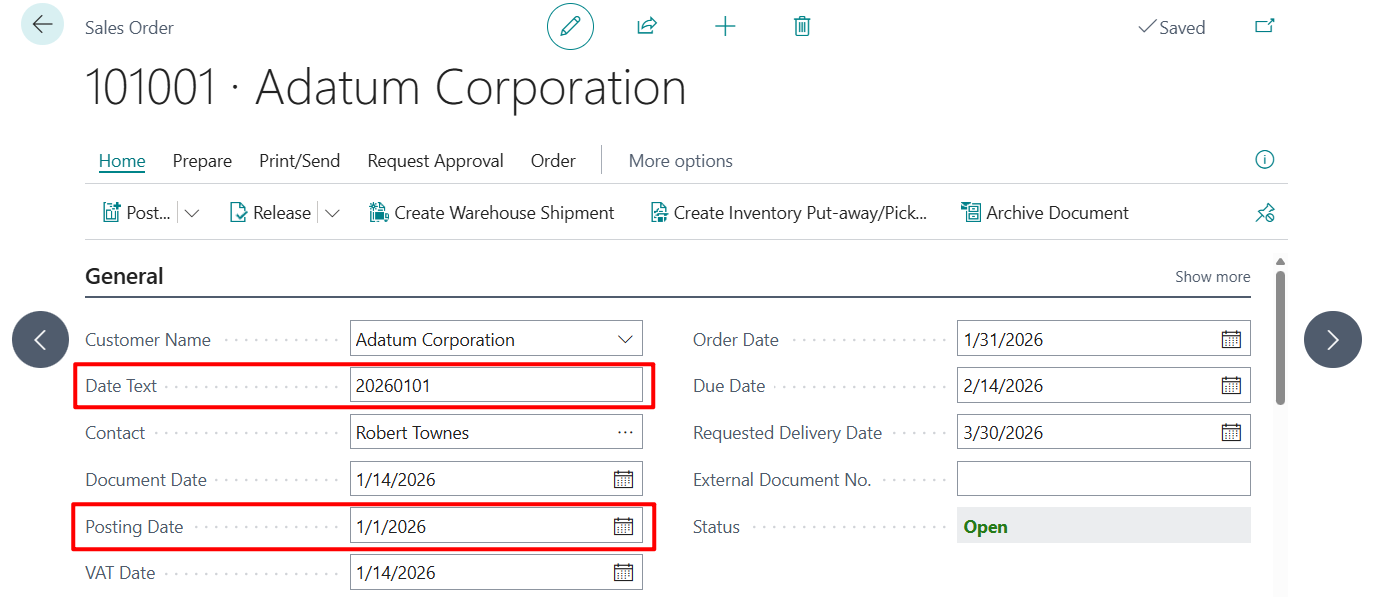Delete the order using the trash icon
The width and height of the screenshot is (1373, 597).
pos(801,26)
